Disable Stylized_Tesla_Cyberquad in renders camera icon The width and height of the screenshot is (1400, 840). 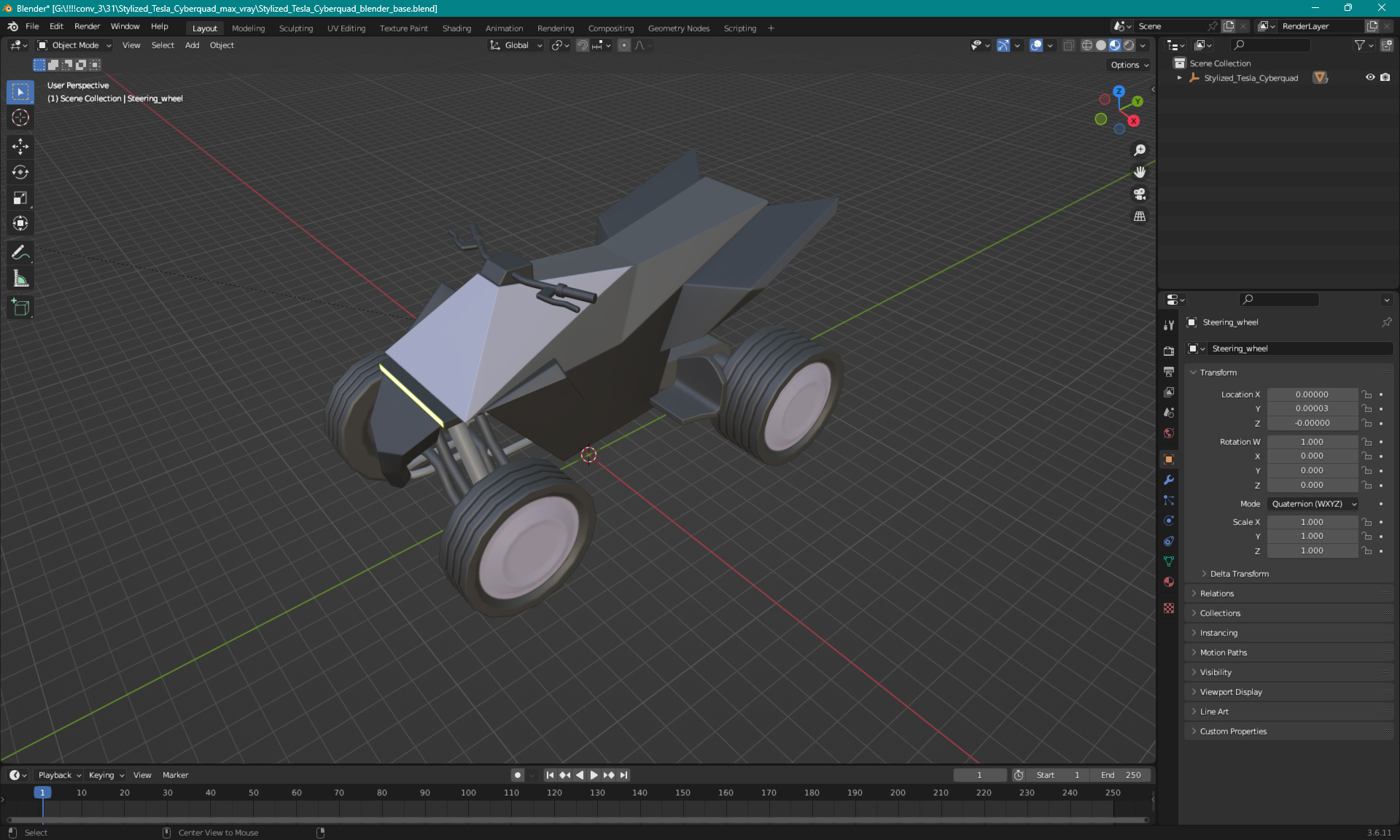(x=1385, y=77)
